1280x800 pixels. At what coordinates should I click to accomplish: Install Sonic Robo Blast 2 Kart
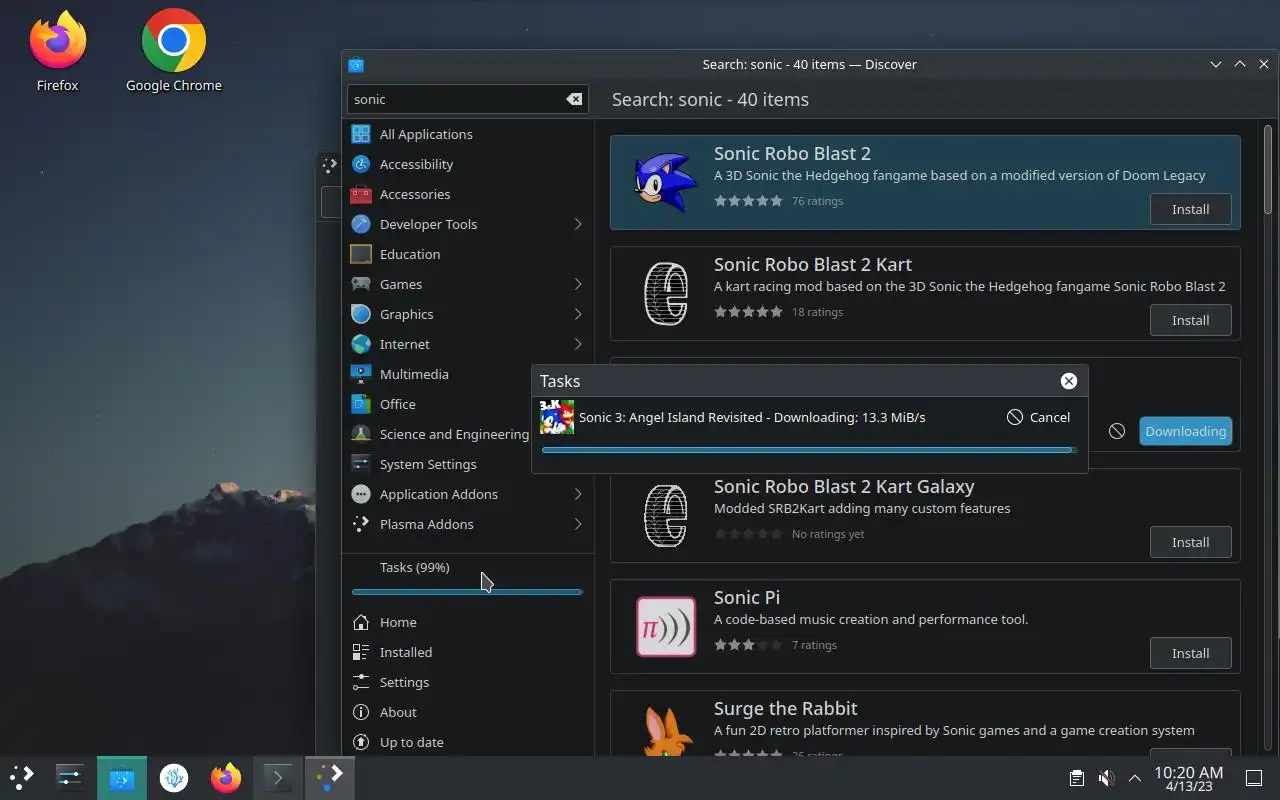click(1190, 320)
